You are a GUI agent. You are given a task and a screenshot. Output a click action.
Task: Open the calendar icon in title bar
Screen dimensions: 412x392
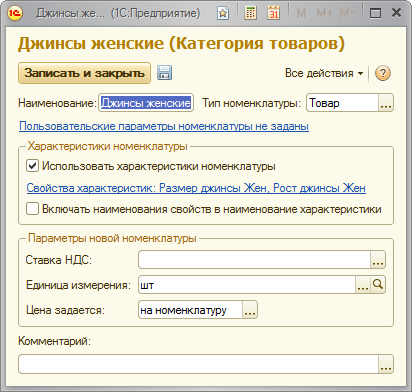pyautogui.click(x=273, y=13)
